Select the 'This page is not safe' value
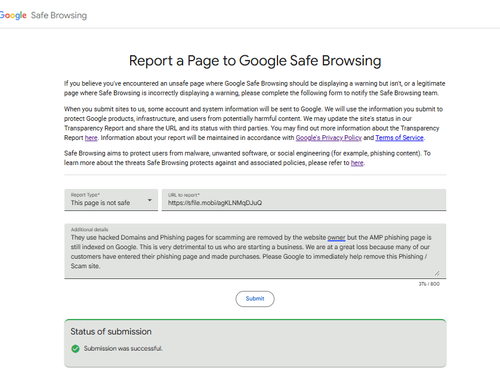500x379 pixels. (100, 203)
